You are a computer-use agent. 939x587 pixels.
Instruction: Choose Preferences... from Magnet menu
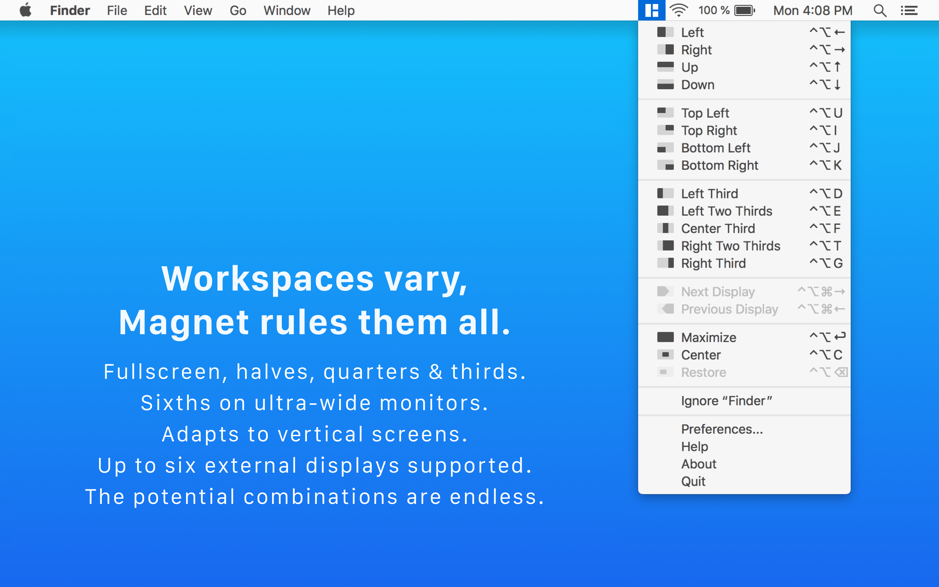pyautogui.click(x=721, y=429)
